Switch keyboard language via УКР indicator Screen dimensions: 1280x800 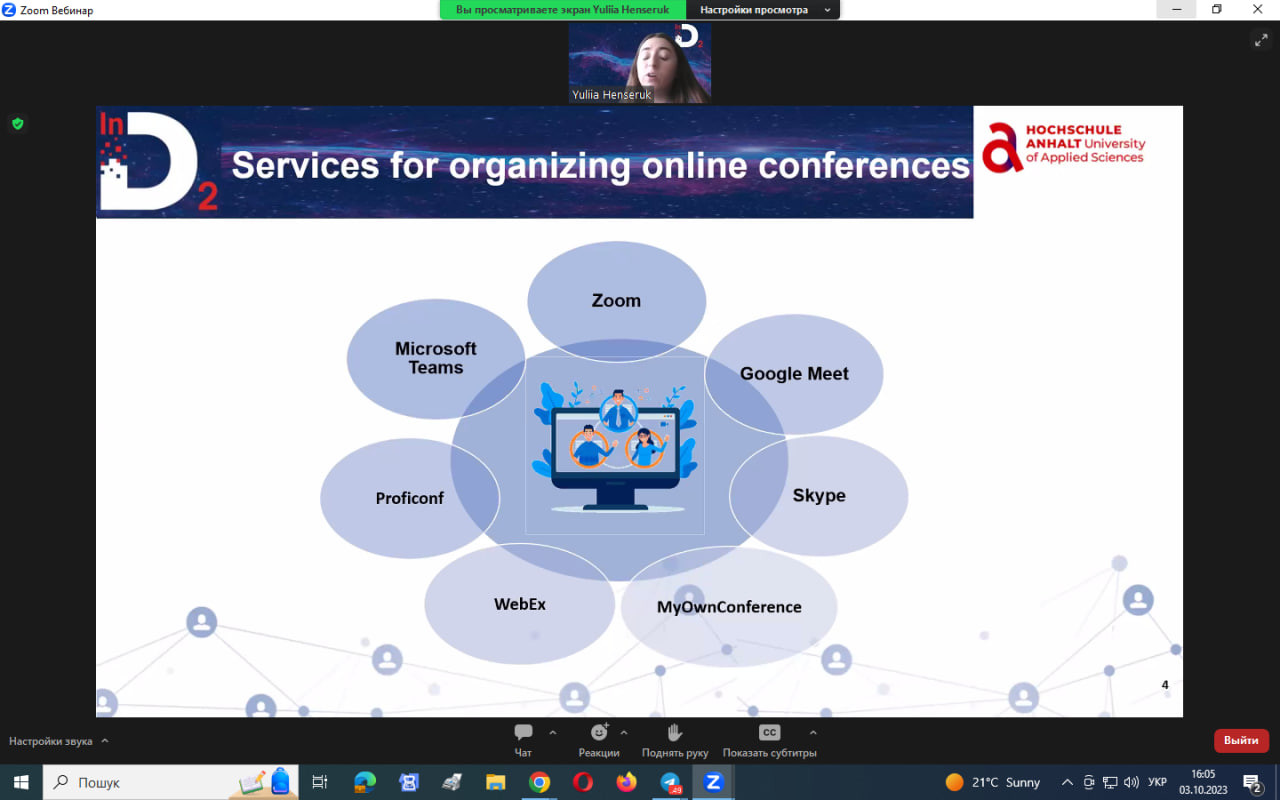(x=1157, y=782)
